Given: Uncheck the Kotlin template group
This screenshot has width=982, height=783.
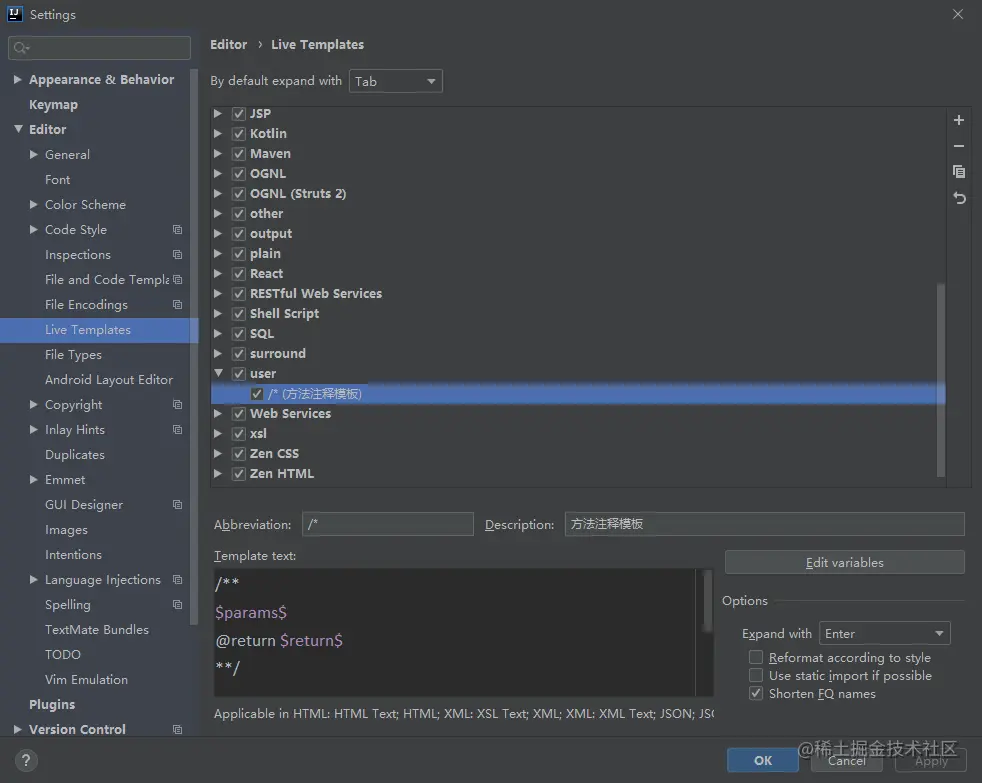Looking at the screenshot, I should pos(239,134).
